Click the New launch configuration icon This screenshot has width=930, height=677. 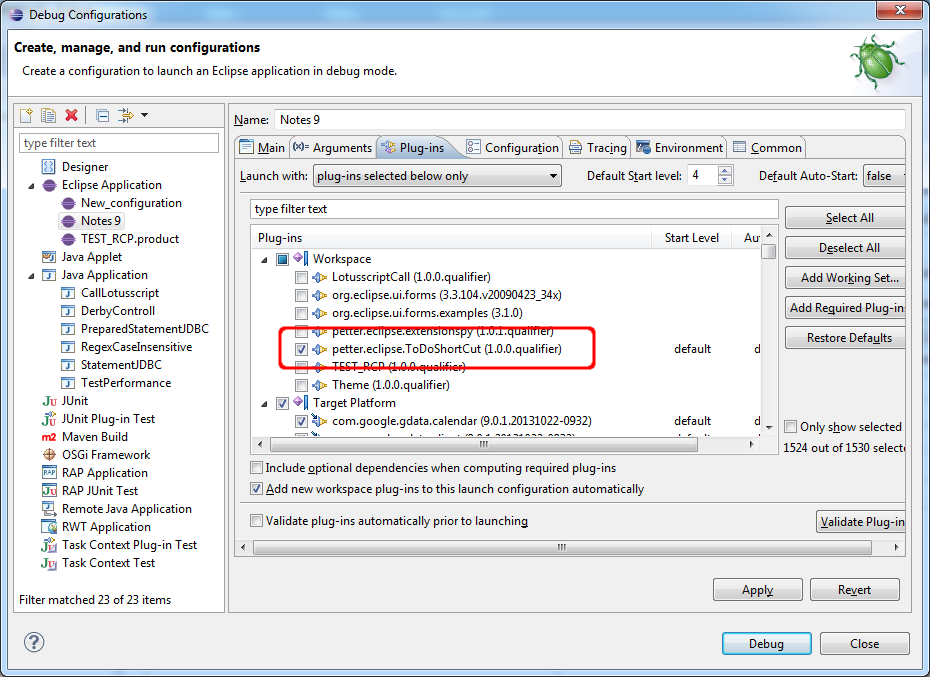point(27,116)
